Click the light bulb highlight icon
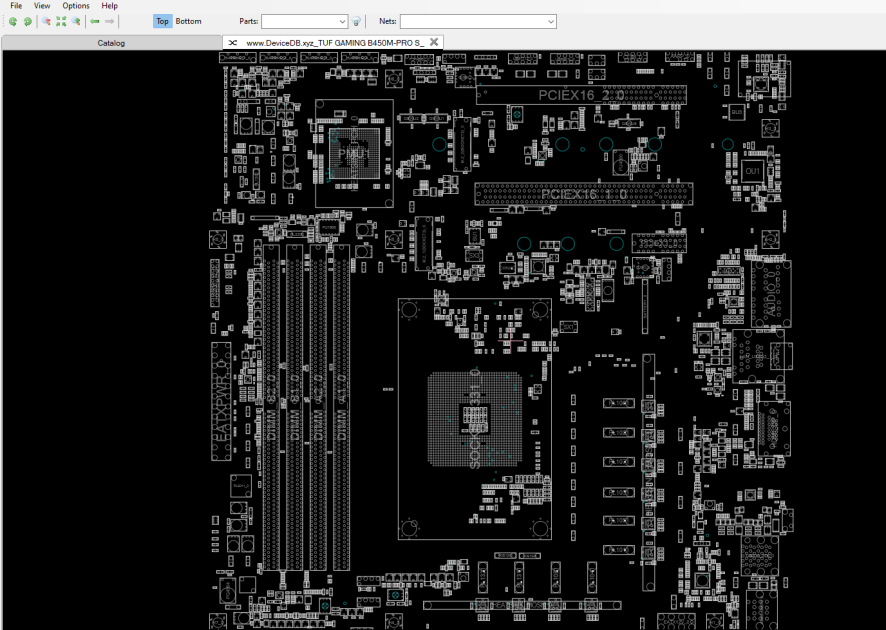The width and height of the screenshot is (886, 630). tap(356, 21)
